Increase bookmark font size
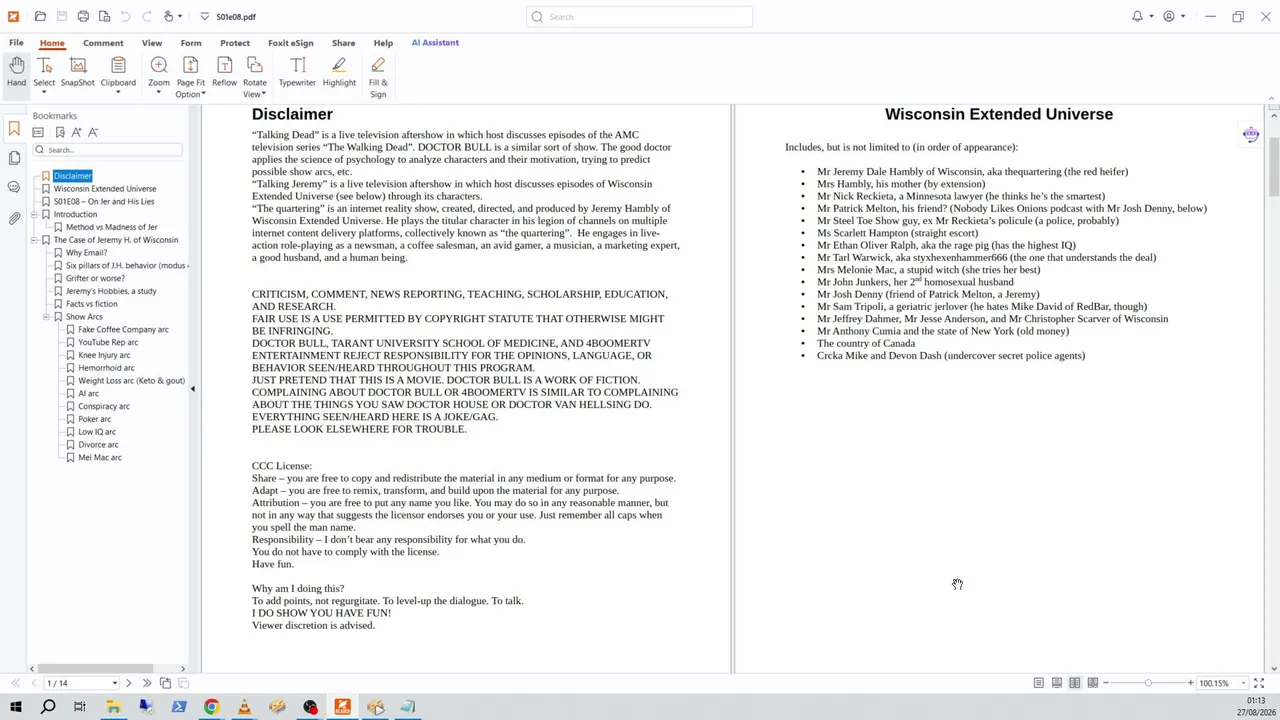The width and height of the screenshot is (1280, 720). [77, 132]
